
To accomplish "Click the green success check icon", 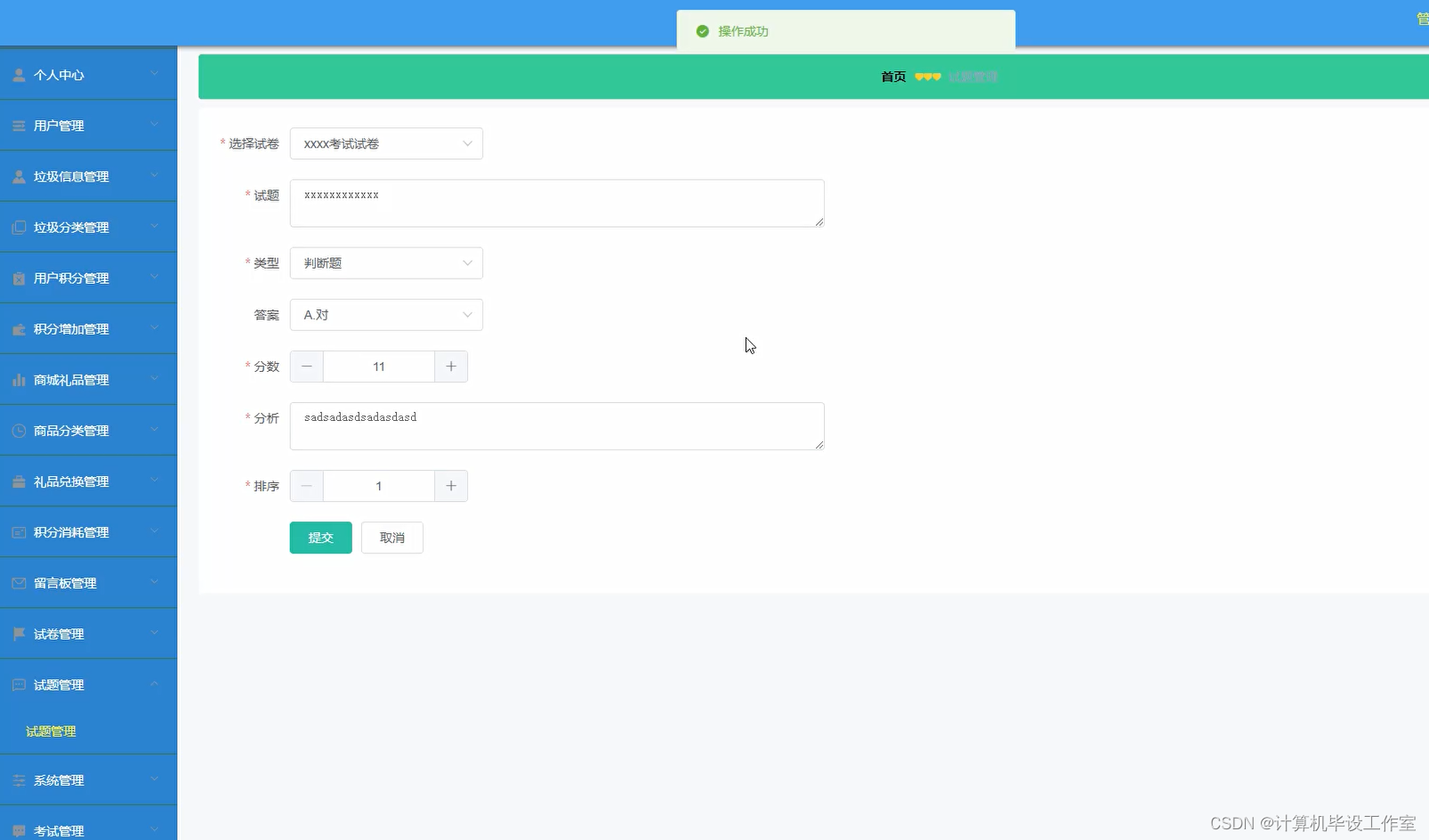I will tap(702, 31).
